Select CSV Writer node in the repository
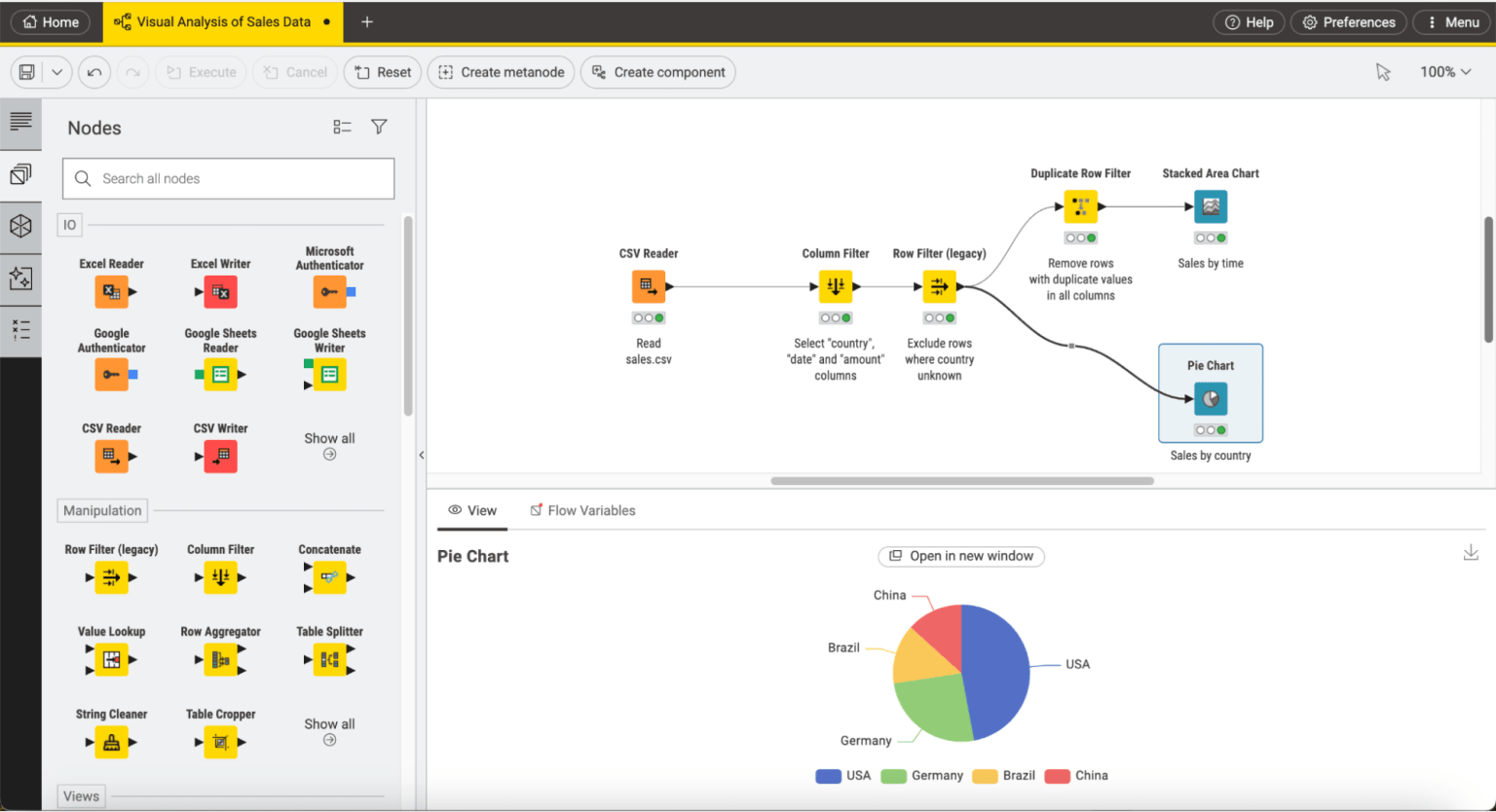The image size is (1496, 812). [x=221, y=456]
